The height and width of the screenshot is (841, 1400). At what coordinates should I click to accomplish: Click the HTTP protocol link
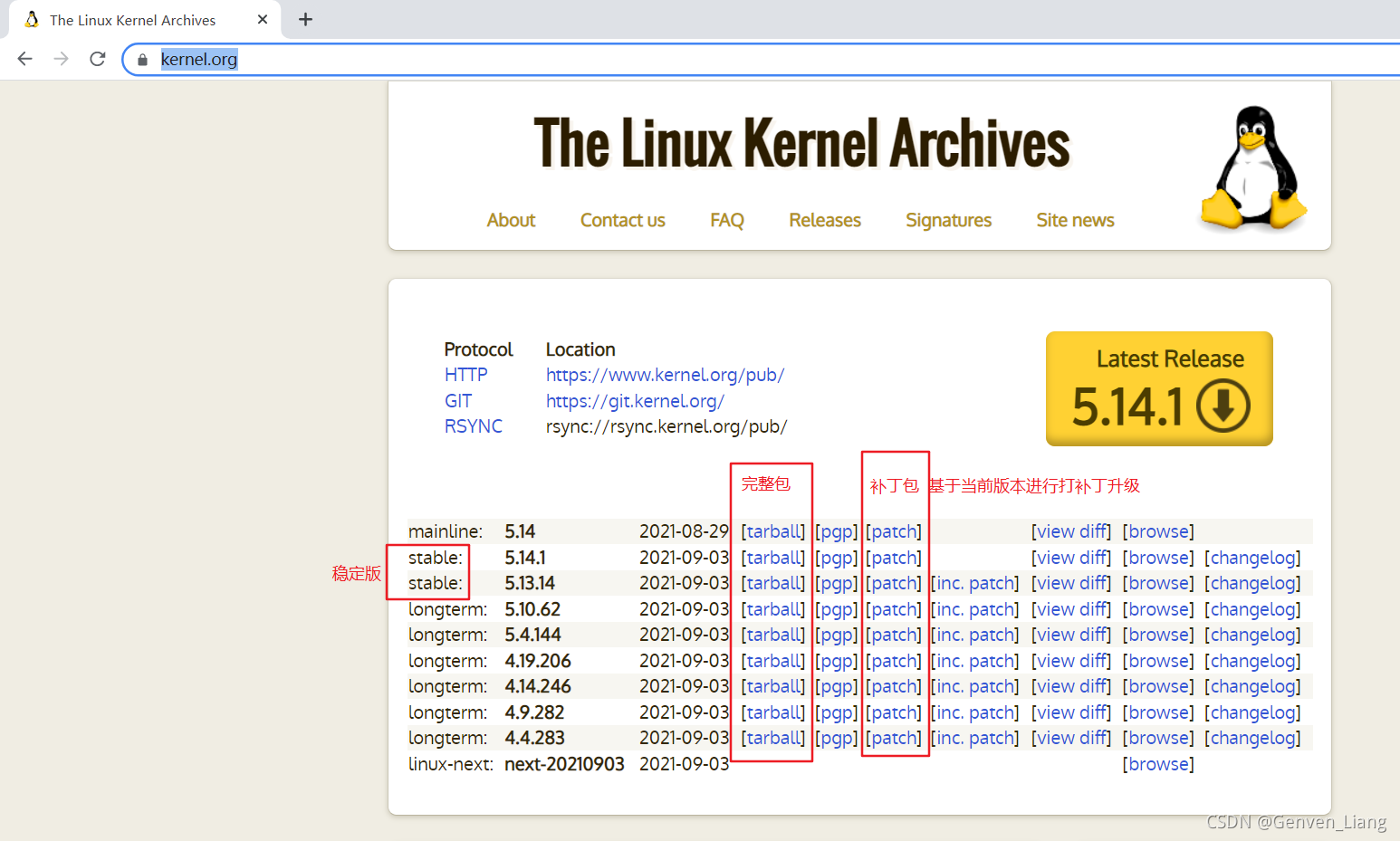tap(465, 375)
